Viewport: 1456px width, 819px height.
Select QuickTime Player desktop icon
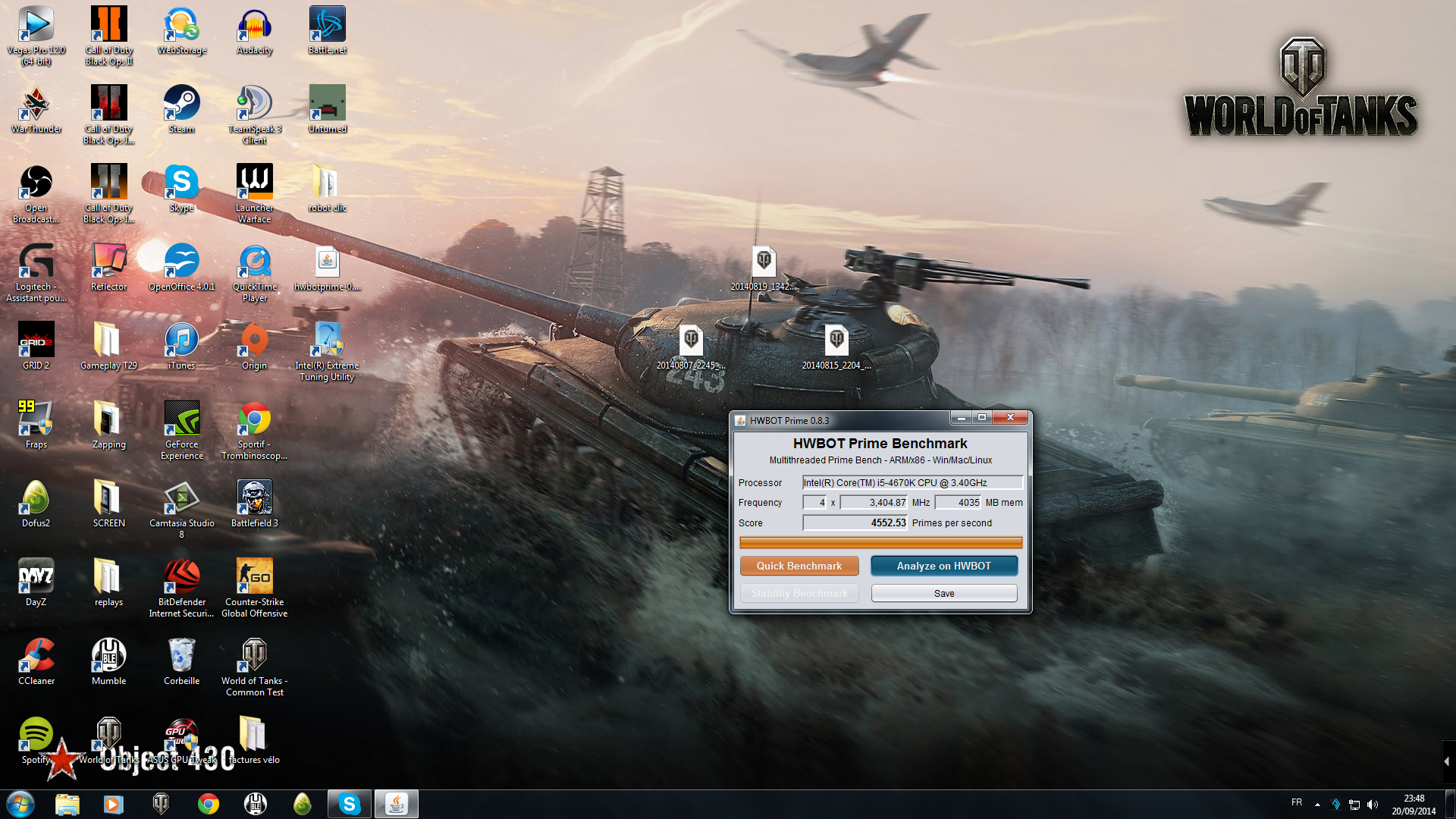(255, 271)
